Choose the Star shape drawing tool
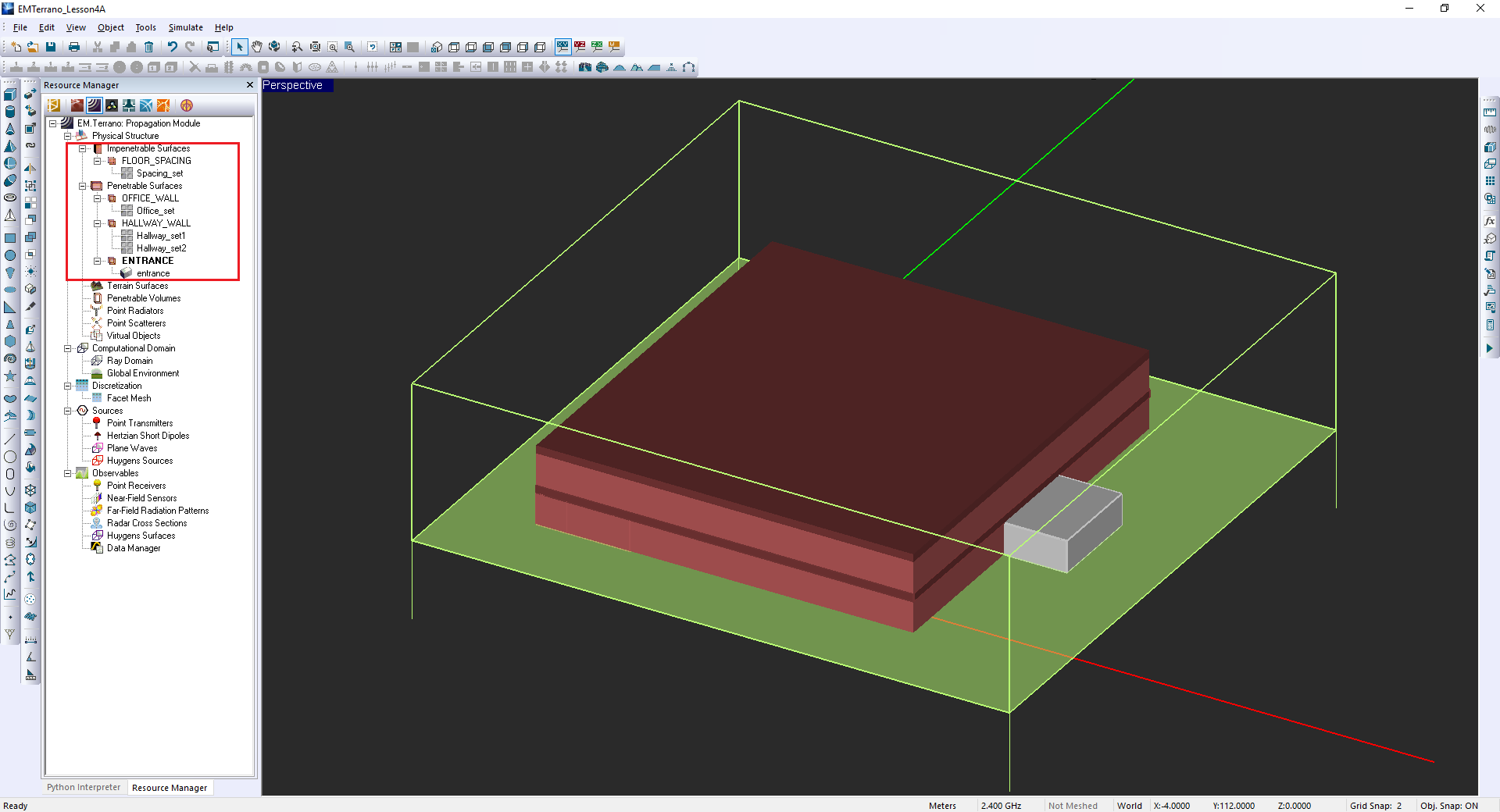 point(10,376)
